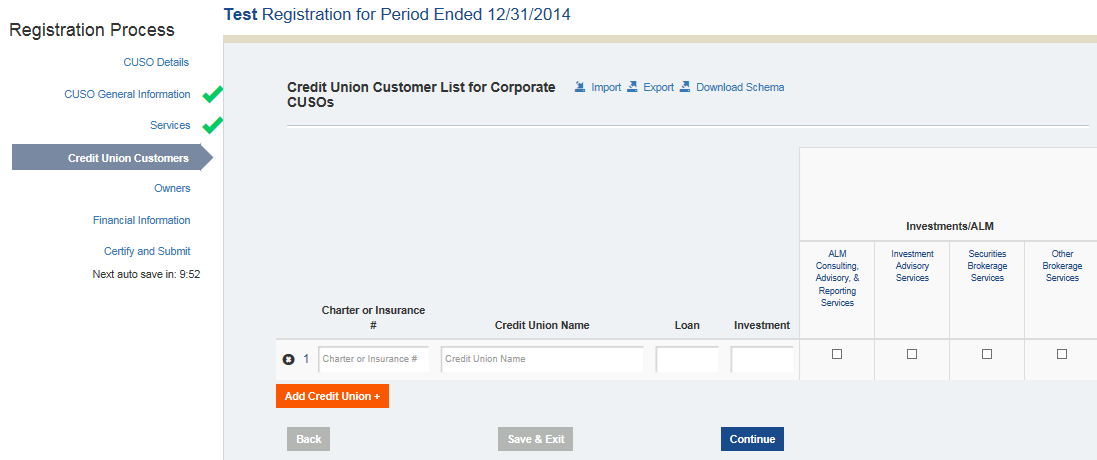
Task: Remove credit union row 1
Action: (289, 359)
